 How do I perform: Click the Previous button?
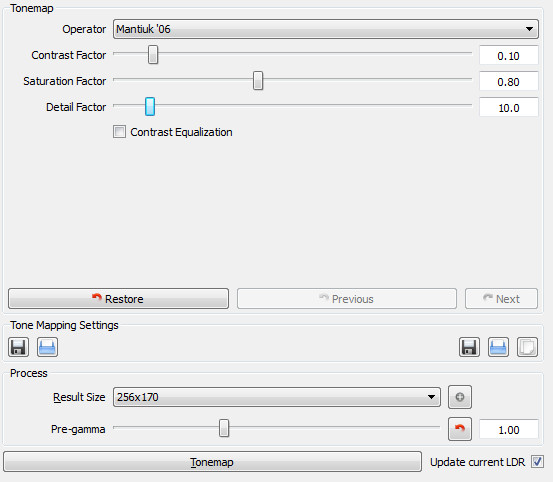click(x=347, y=299)
